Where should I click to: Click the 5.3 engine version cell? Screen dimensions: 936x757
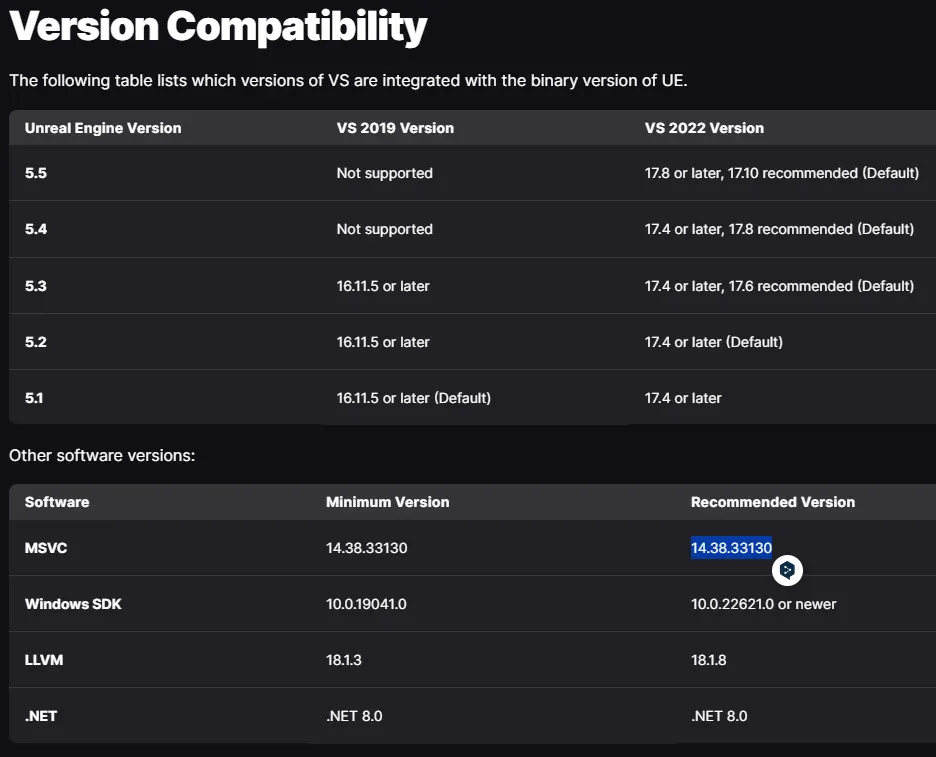36,286
